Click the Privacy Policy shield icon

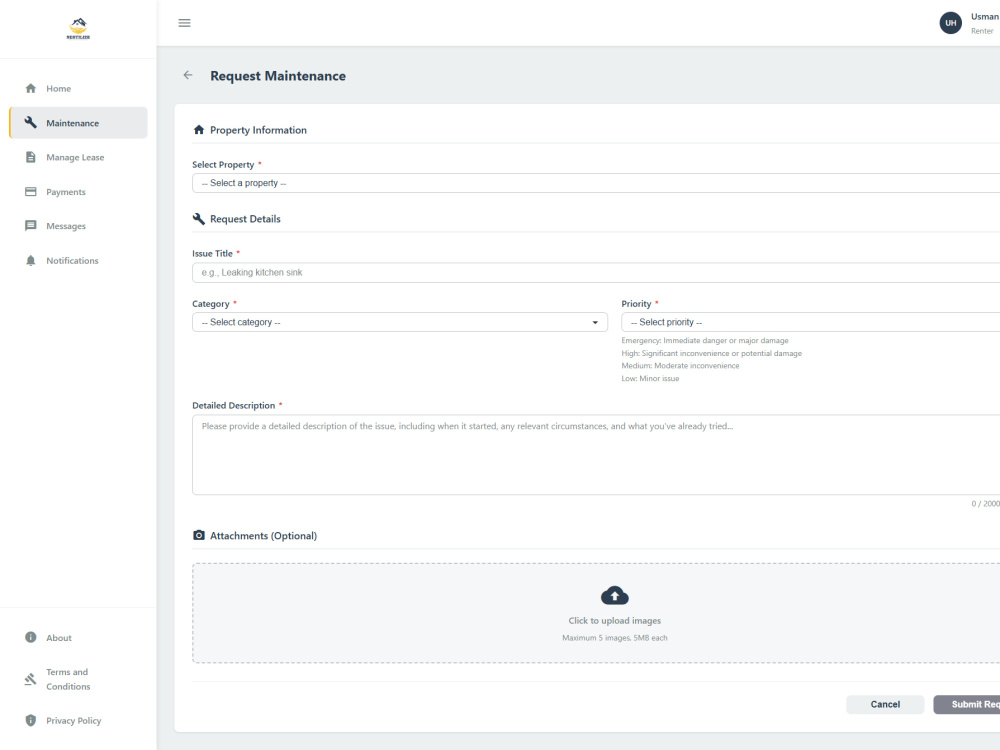[31, 720]
